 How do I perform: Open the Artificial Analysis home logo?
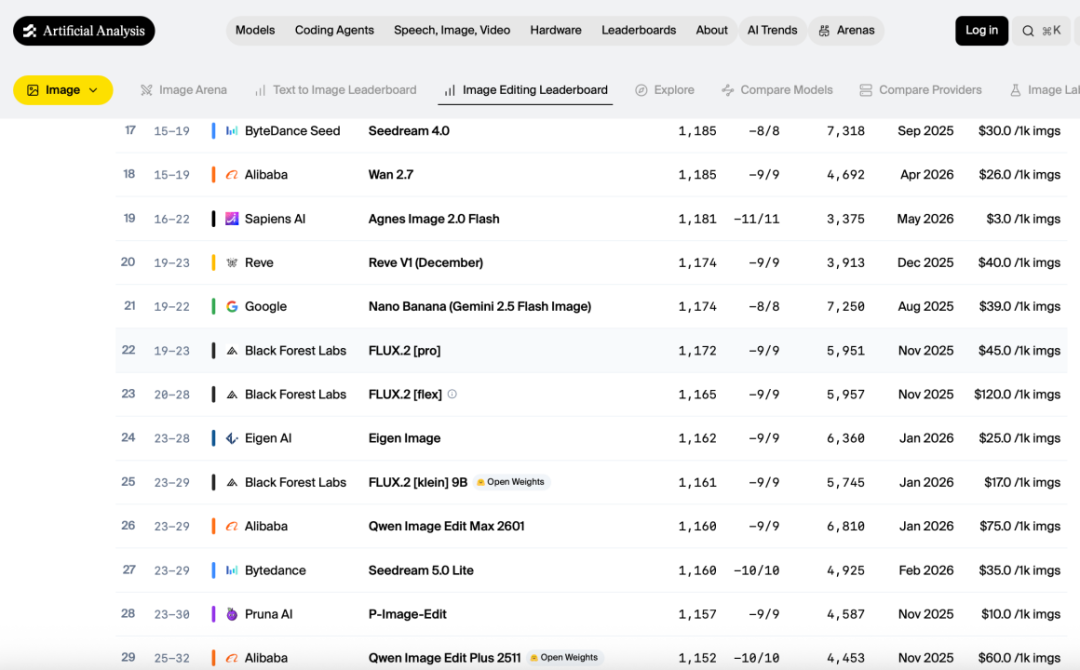click(83, 31)
